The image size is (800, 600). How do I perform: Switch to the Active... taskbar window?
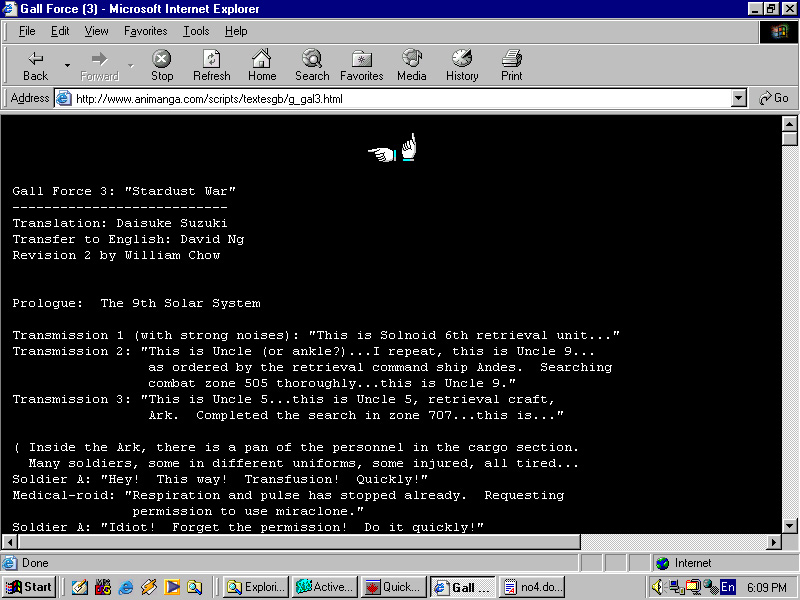(x=324, y=587)
